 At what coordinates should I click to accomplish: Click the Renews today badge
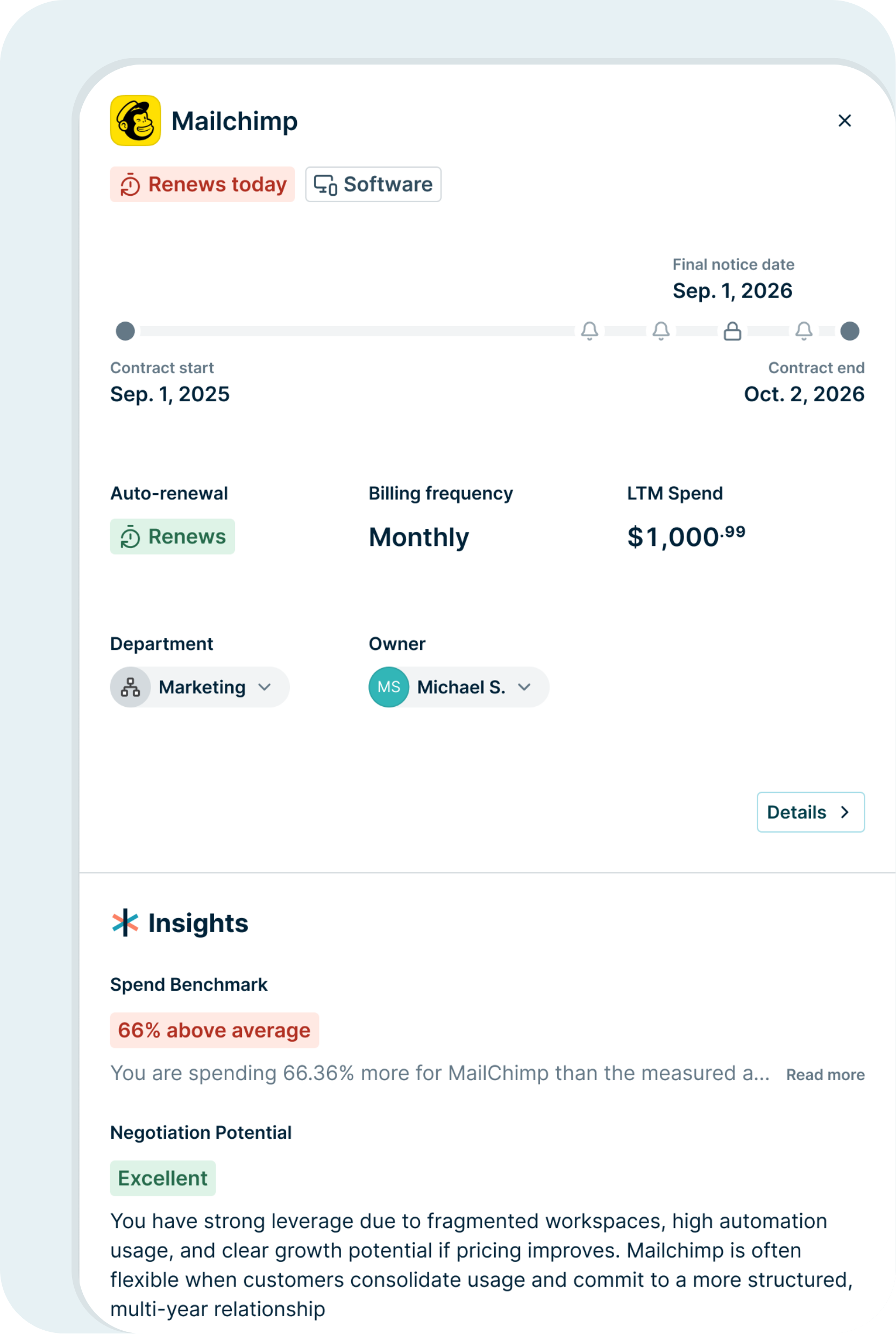tap(202, 185)
